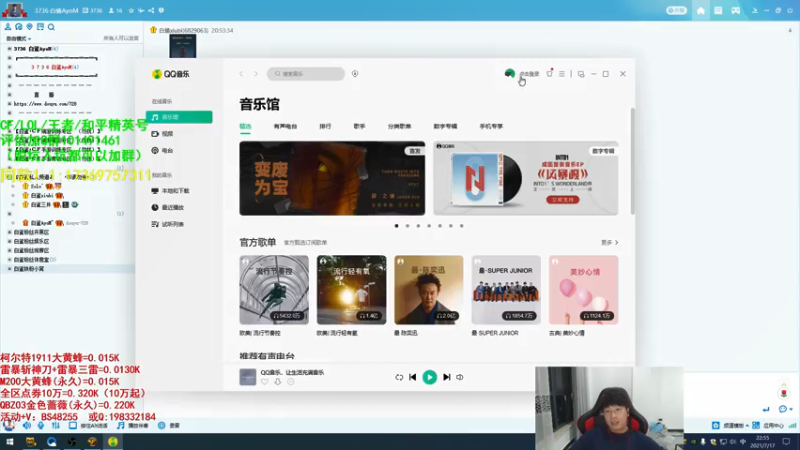Click the QQ音乐 logo
This screenshot has height=450, width=800.
tap(171, 74)
